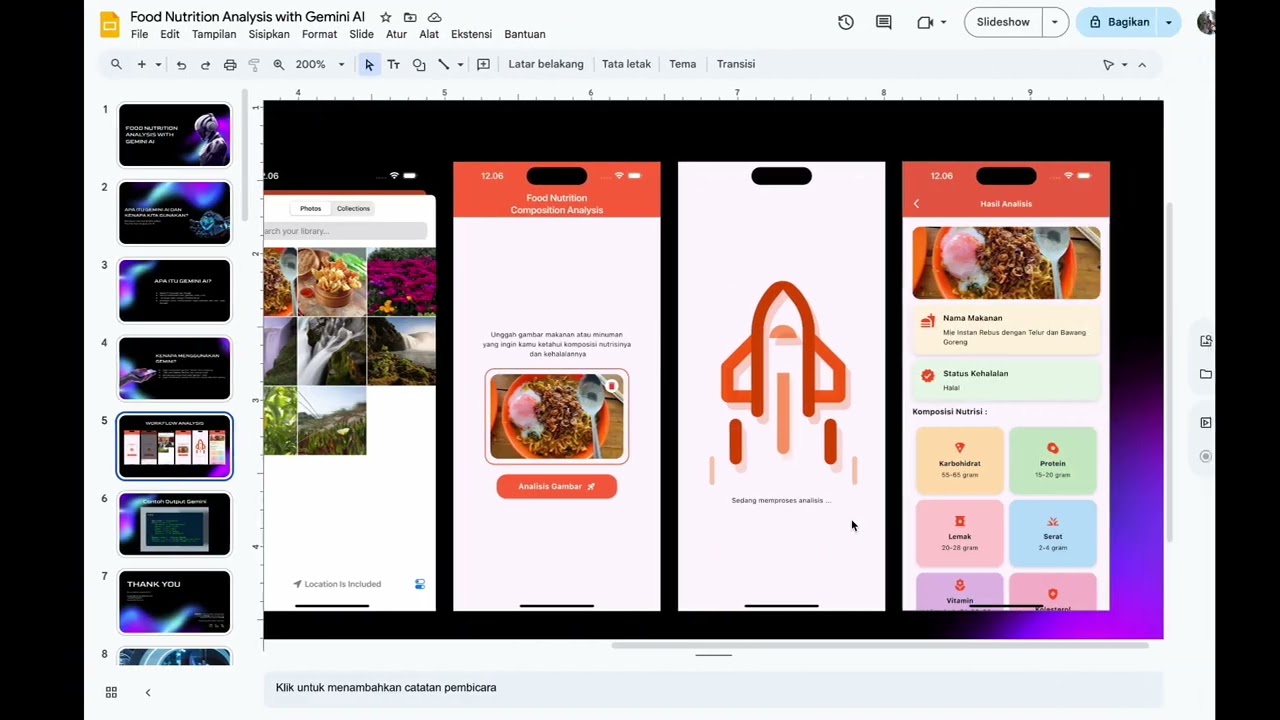The width and height of the screenshot is (1280, 720).
Task: Open the Bagikan share options dropdown
Action: click(1169, 22)
